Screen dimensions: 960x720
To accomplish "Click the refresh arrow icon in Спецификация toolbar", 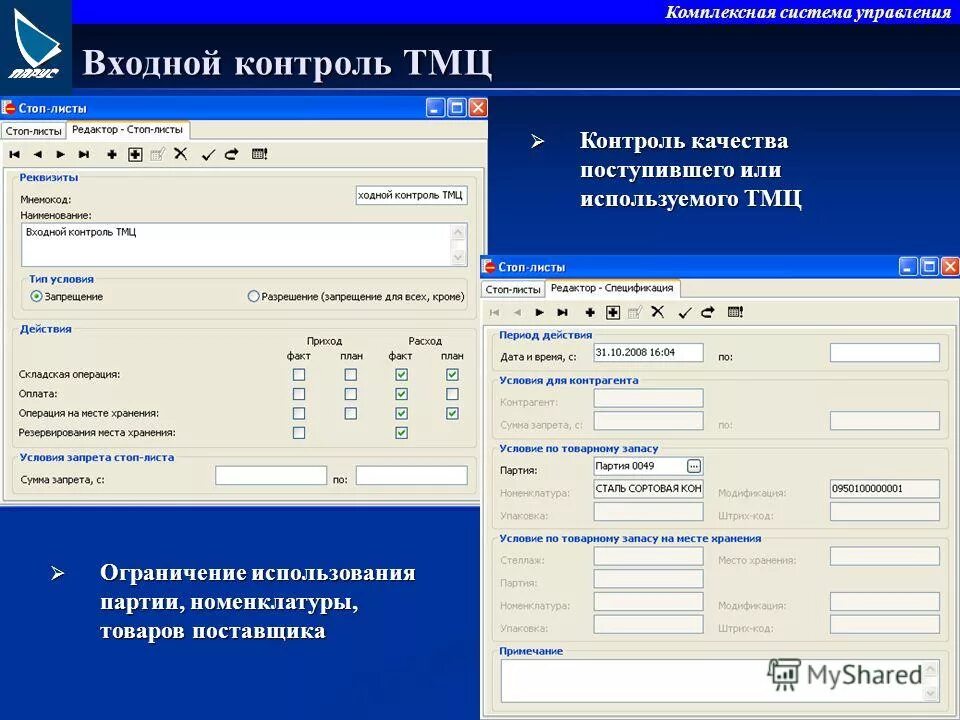I will [x=708, y=312].
